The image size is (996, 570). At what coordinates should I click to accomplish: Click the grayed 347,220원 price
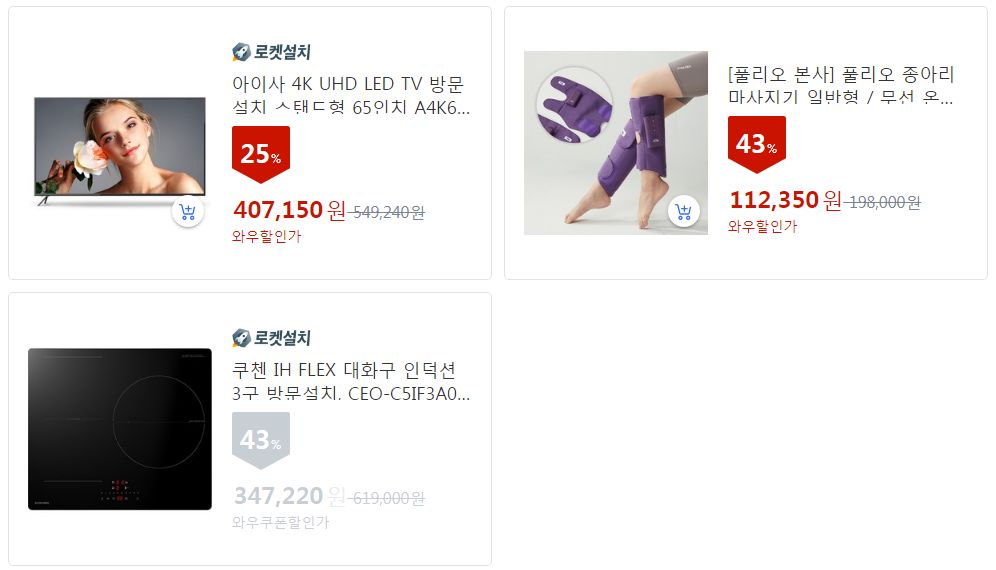pos(289,496)
